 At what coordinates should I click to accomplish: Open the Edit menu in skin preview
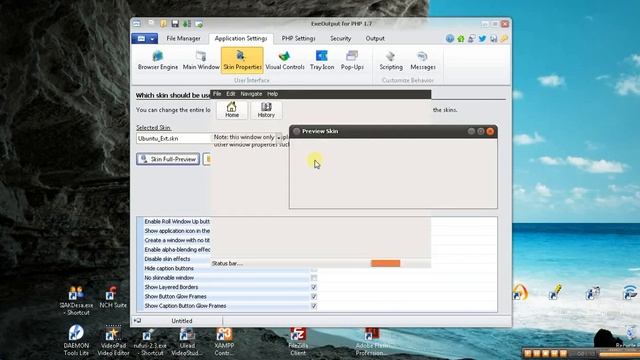click(x=231, y=94)
